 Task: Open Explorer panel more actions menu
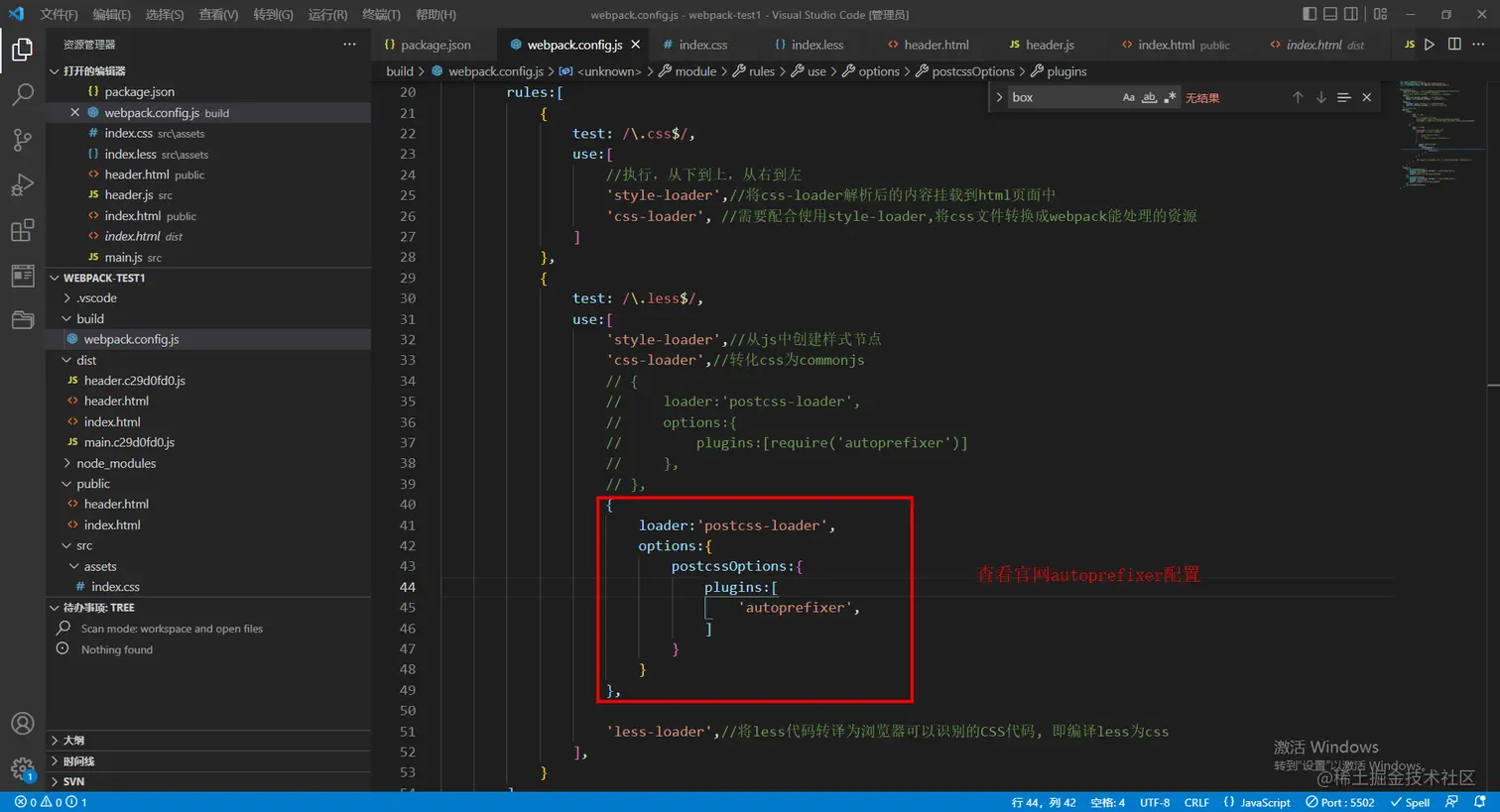[349, 45]
